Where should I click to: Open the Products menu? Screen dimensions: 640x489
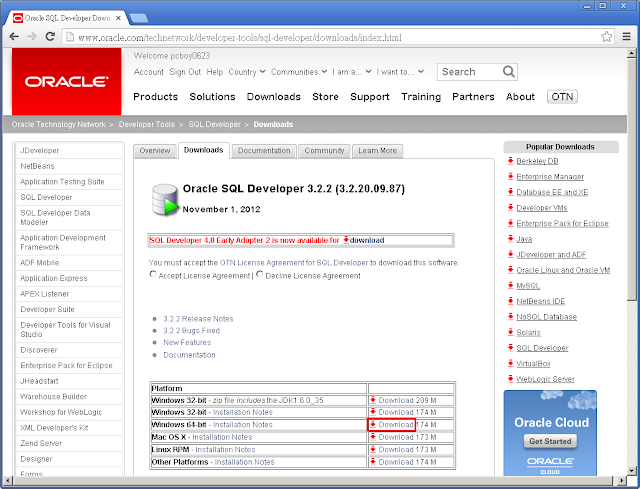(156, 97)
